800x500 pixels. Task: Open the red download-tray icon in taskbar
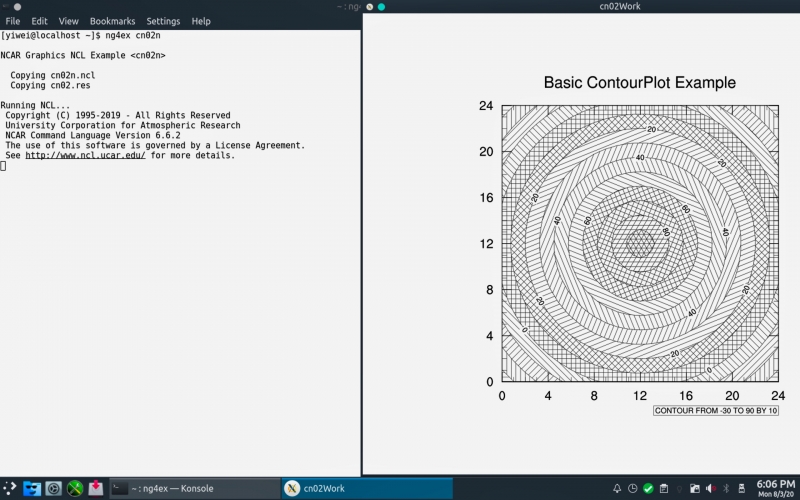tap(96, 488)
